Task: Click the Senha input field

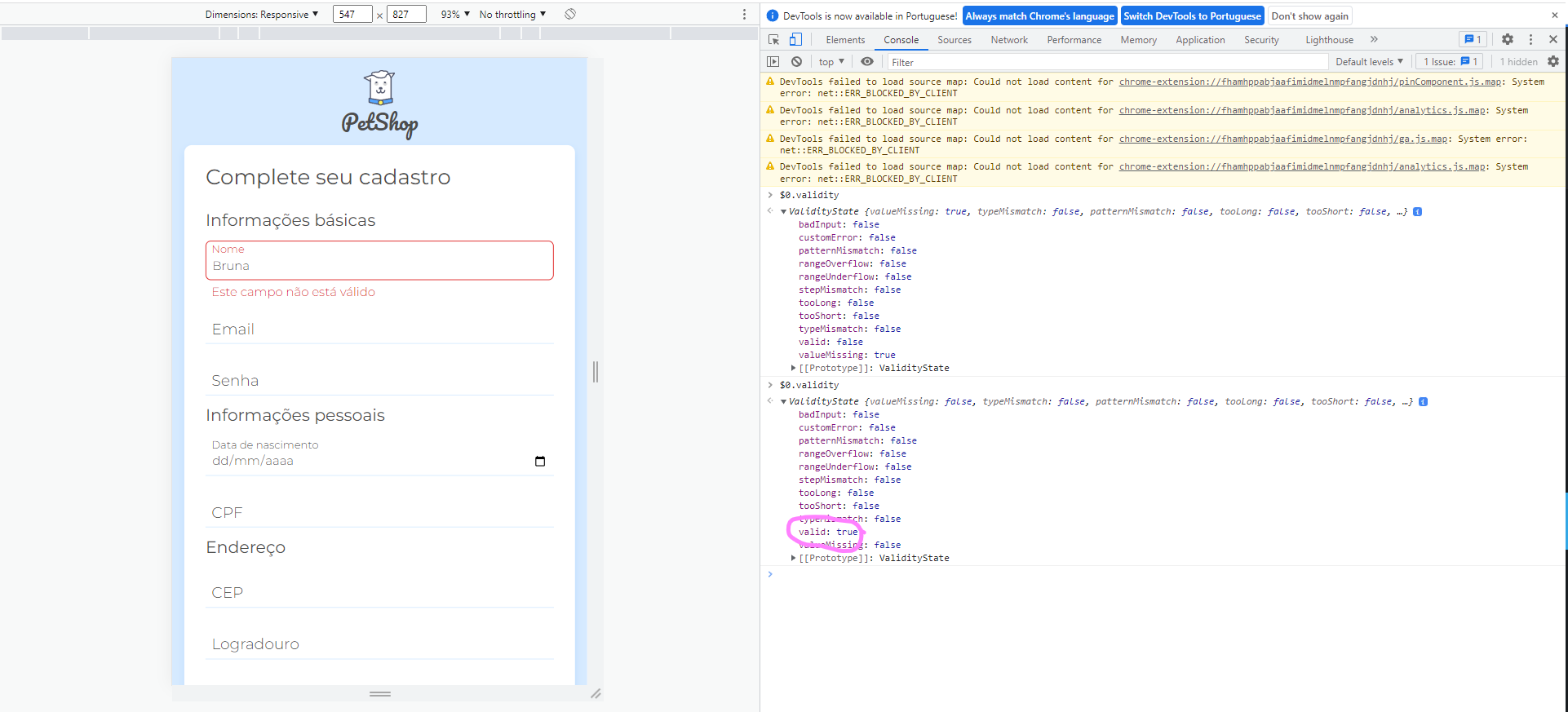Action: pyautogui.click(x=379, y=380)
